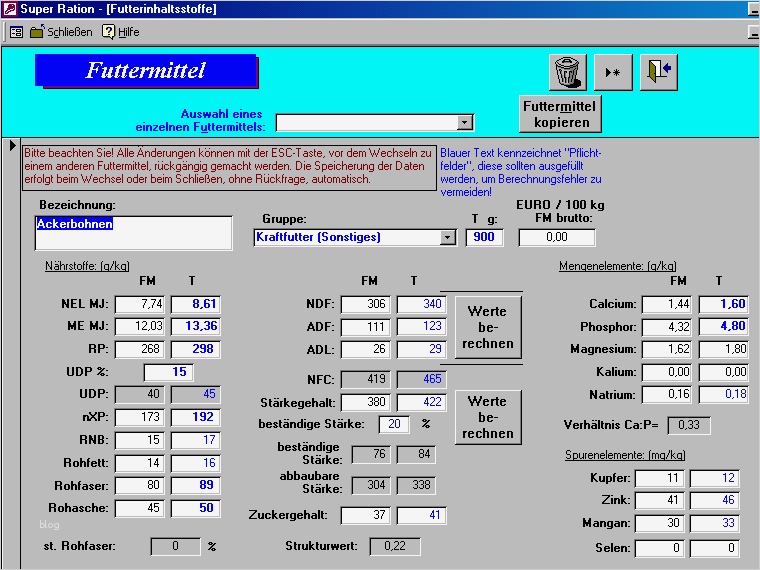Click the form view icon in toolbar

pyautogui.click(x=16, y=32)
